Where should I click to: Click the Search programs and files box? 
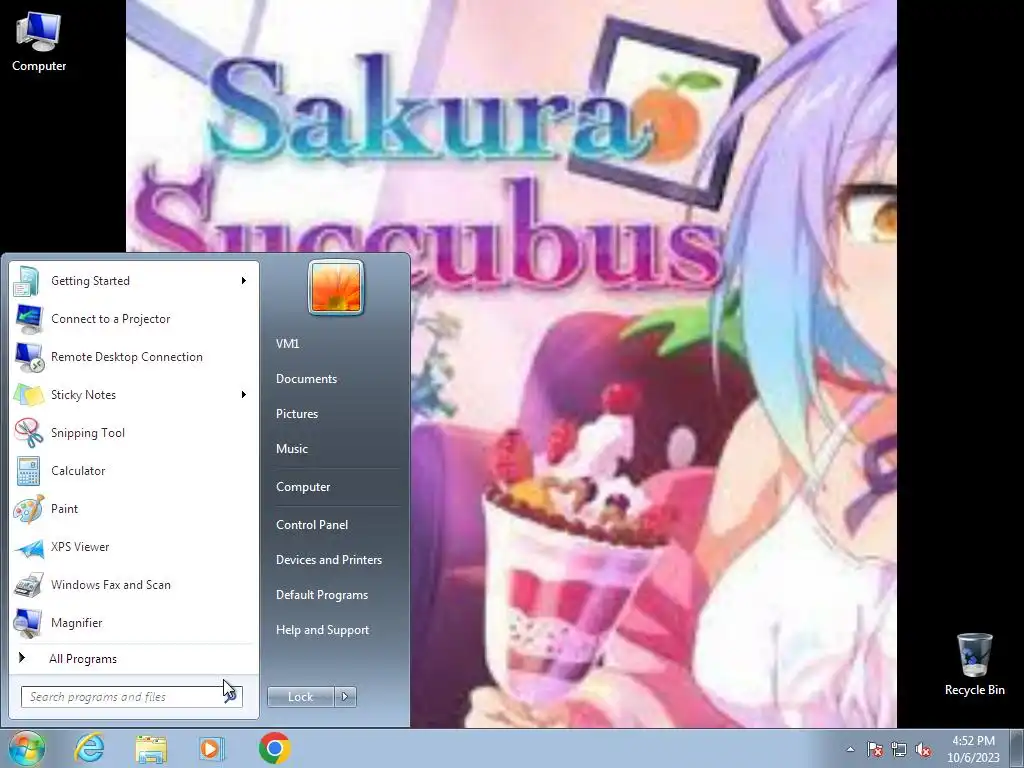pyautogui.click(x=131, y=697)
